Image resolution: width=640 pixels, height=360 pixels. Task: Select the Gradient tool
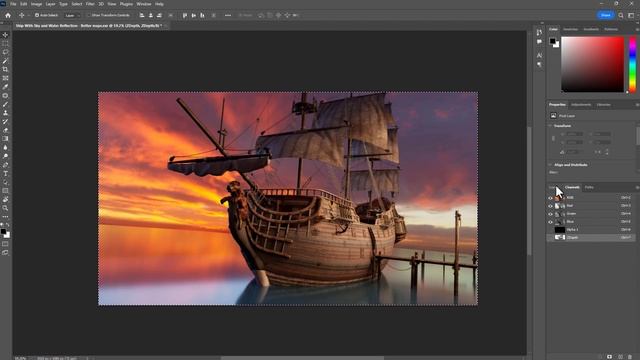click(x=5, y=139)
